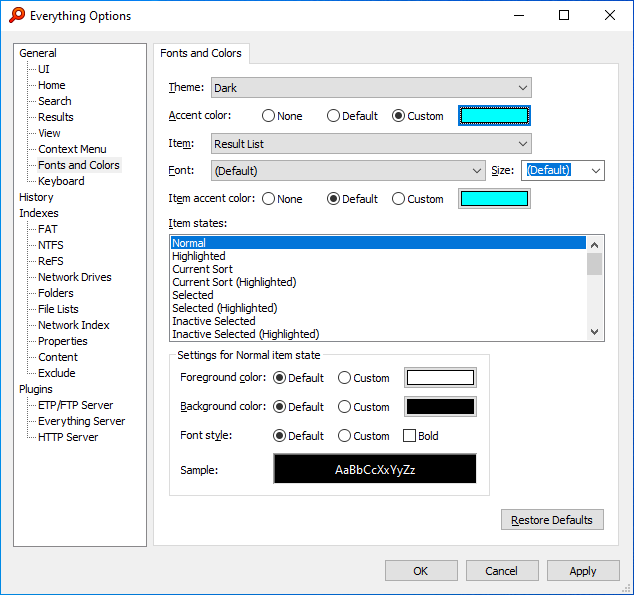Click the Everything magnifier app icon
This screenshot has height=595, width=634.
coord(17,15)
